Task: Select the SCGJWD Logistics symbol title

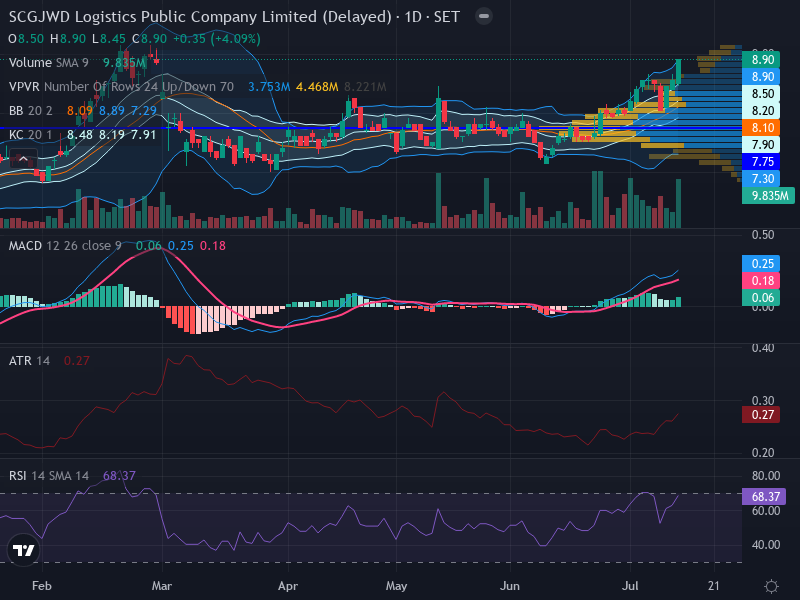Action: 234,17
